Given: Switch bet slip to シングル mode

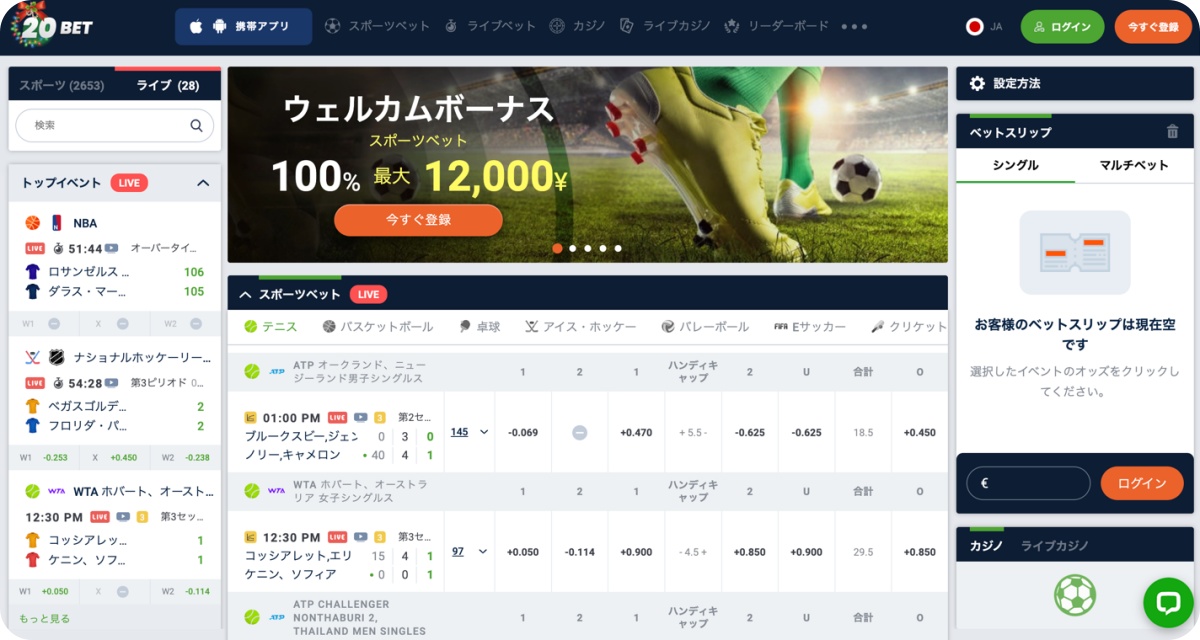Looking at the screenshot, I should pos(1015,166).
